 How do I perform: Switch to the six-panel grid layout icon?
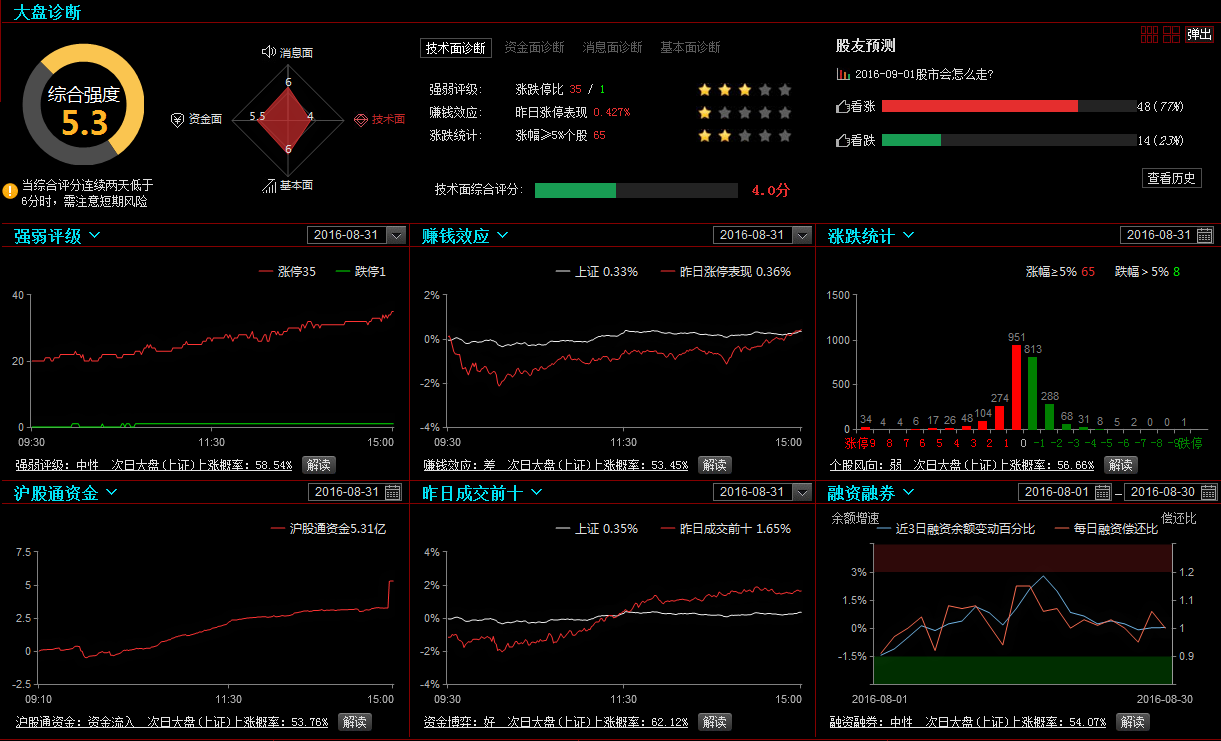(x=1150, y=35)
